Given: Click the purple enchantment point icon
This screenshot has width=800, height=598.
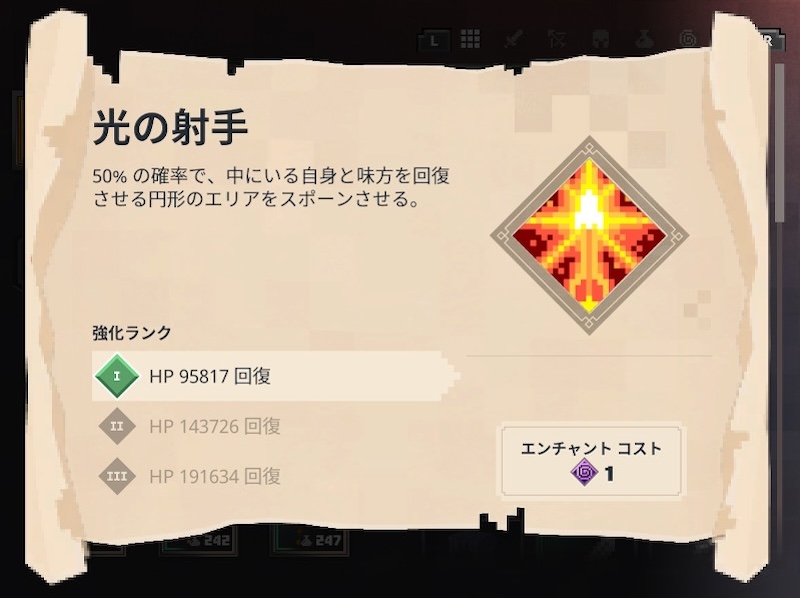Looking at the screenshot, I should [585, 472].
